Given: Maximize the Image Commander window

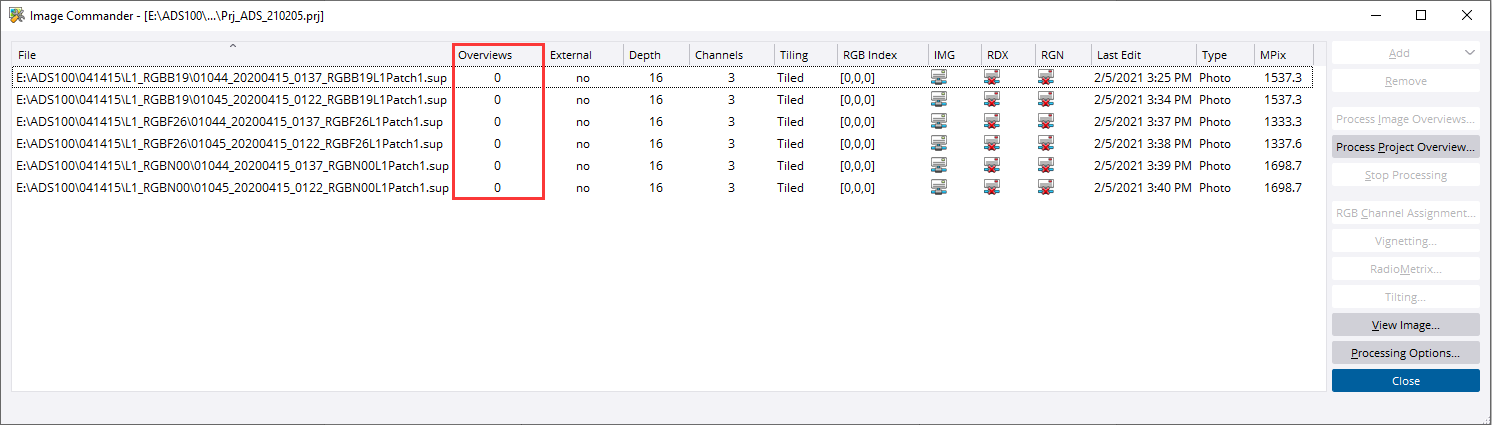Looking at the screenshot, I should 1420,16.
